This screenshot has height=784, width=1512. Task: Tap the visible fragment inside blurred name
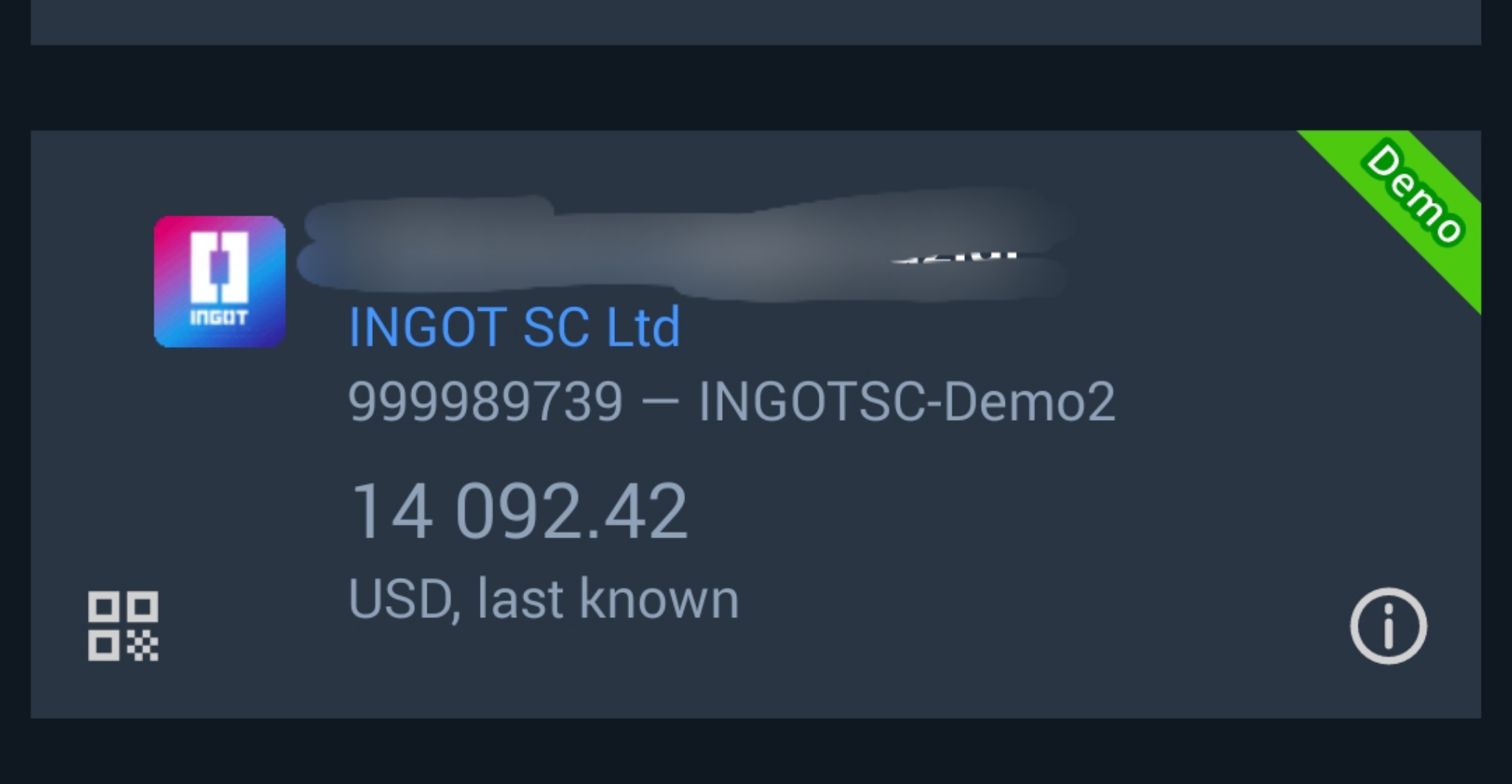pyautogui.click(x=955, y=257)
